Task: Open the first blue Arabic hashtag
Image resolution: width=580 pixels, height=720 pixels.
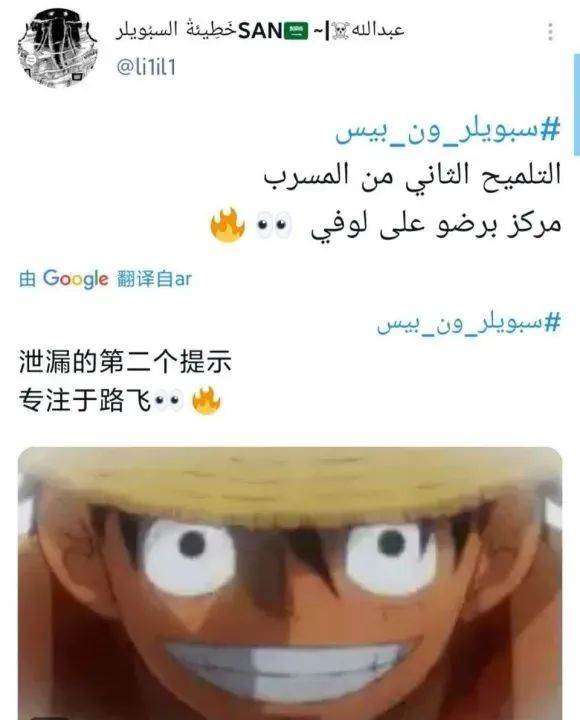Action: point(448,130)
